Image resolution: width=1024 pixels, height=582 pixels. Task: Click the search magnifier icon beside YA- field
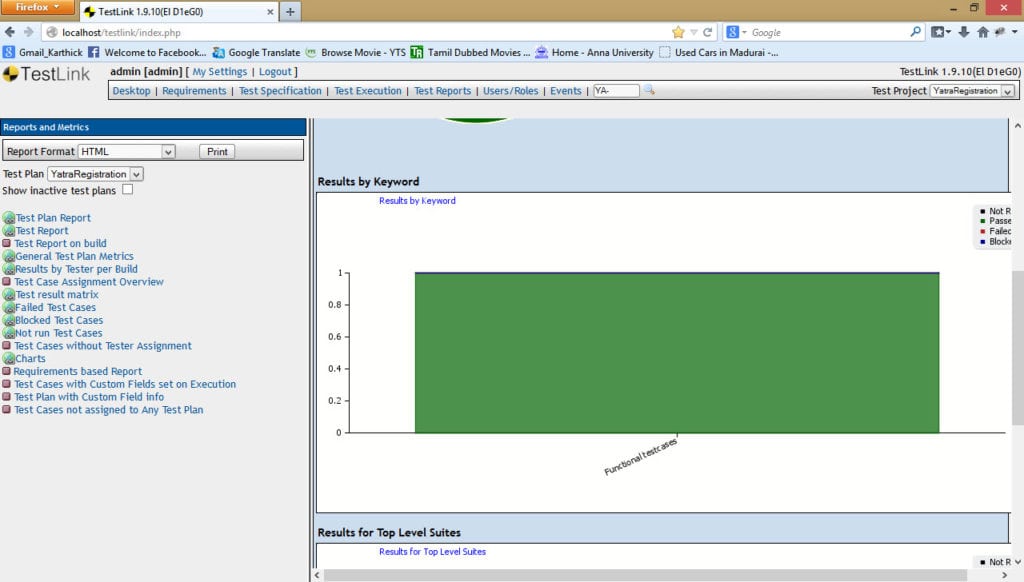[649, 90]
